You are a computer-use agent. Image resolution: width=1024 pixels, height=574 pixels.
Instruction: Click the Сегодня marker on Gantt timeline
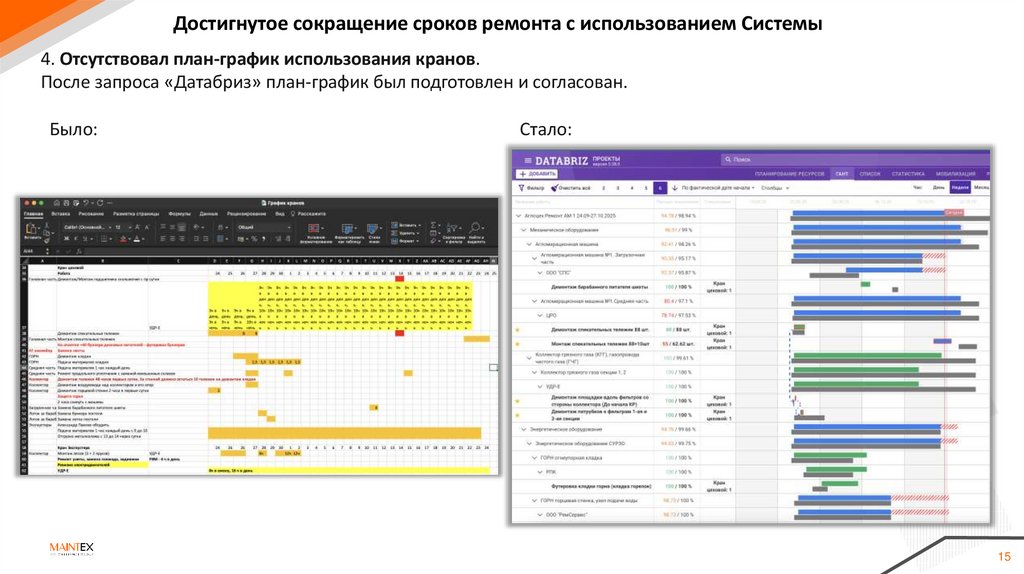pyautogui.click(x=953, y=212)
